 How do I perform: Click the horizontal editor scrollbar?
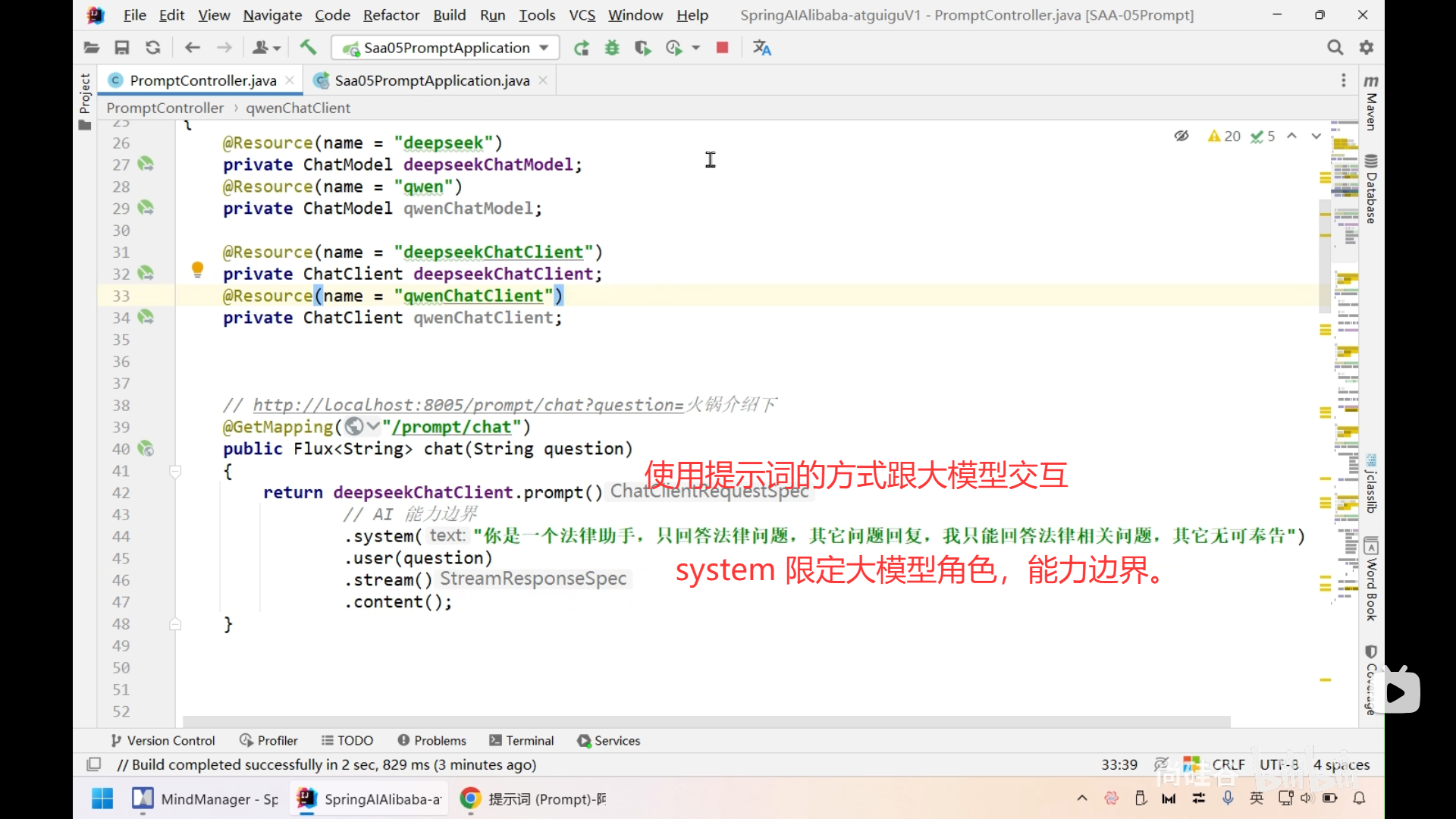pyautogui.click(x=705, y=721)
